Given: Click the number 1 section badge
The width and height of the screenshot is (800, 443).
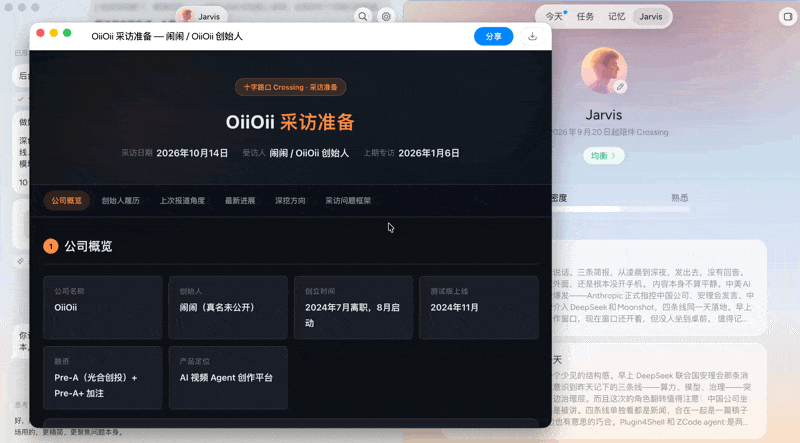Looking at the screenshot, I should 51,246.
